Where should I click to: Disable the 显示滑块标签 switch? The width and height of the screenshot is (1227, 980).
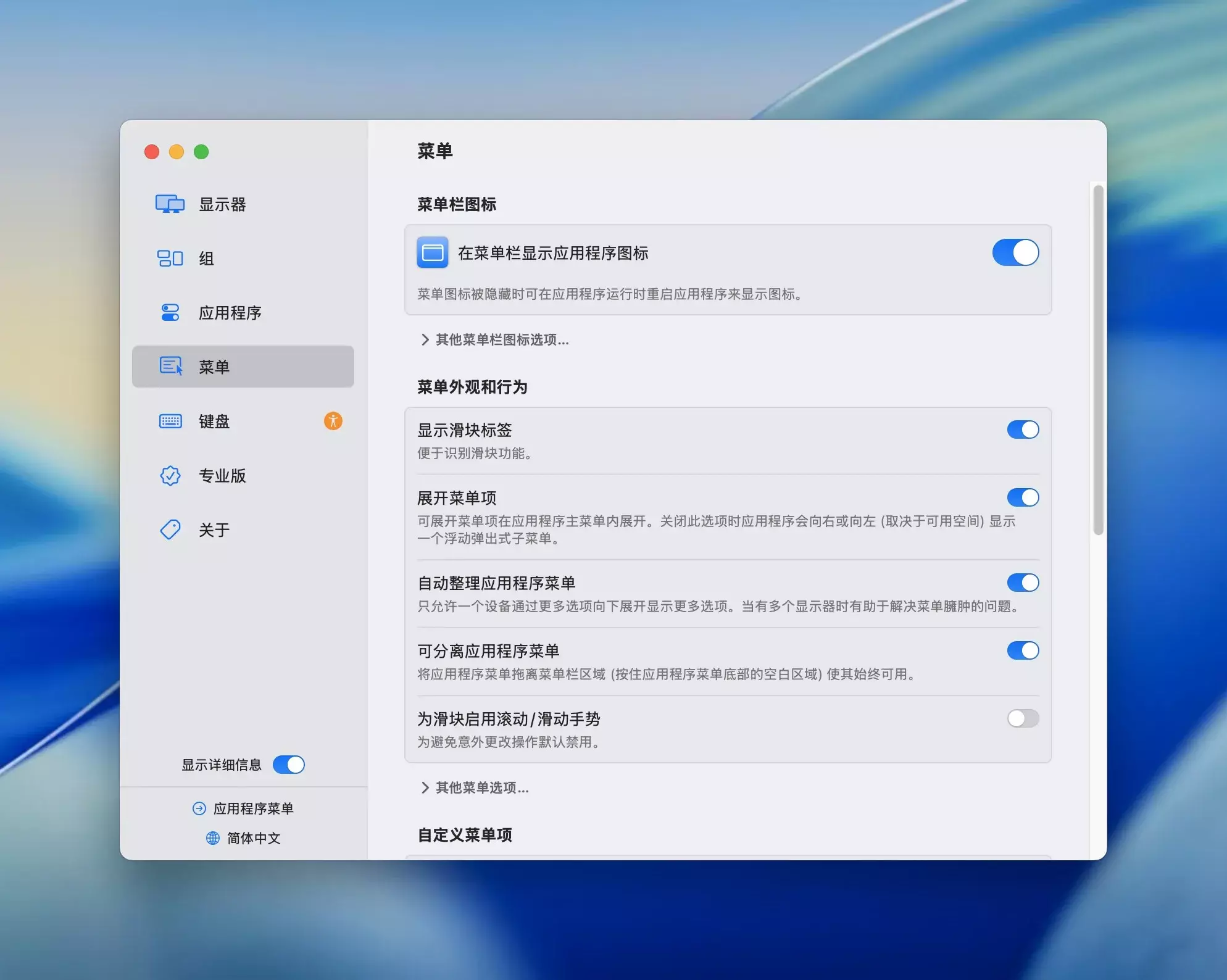(x=1022, y=430)
